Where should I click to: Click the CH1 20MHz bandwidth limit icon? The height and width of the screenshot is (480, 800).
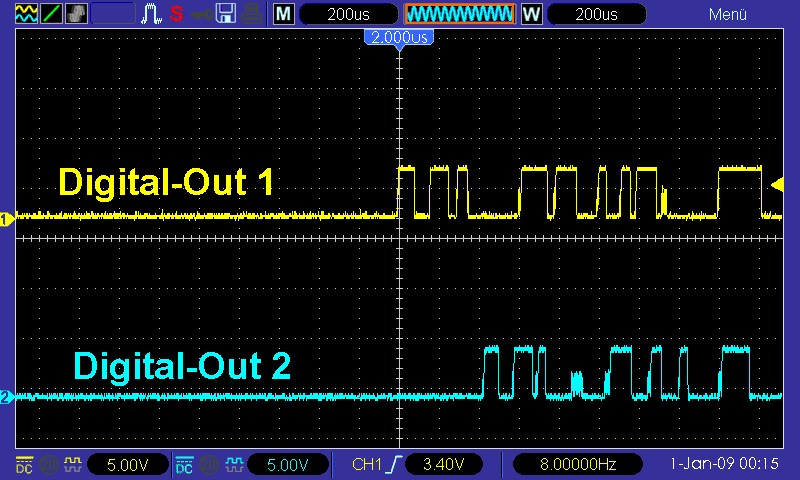tap(49, 465)
